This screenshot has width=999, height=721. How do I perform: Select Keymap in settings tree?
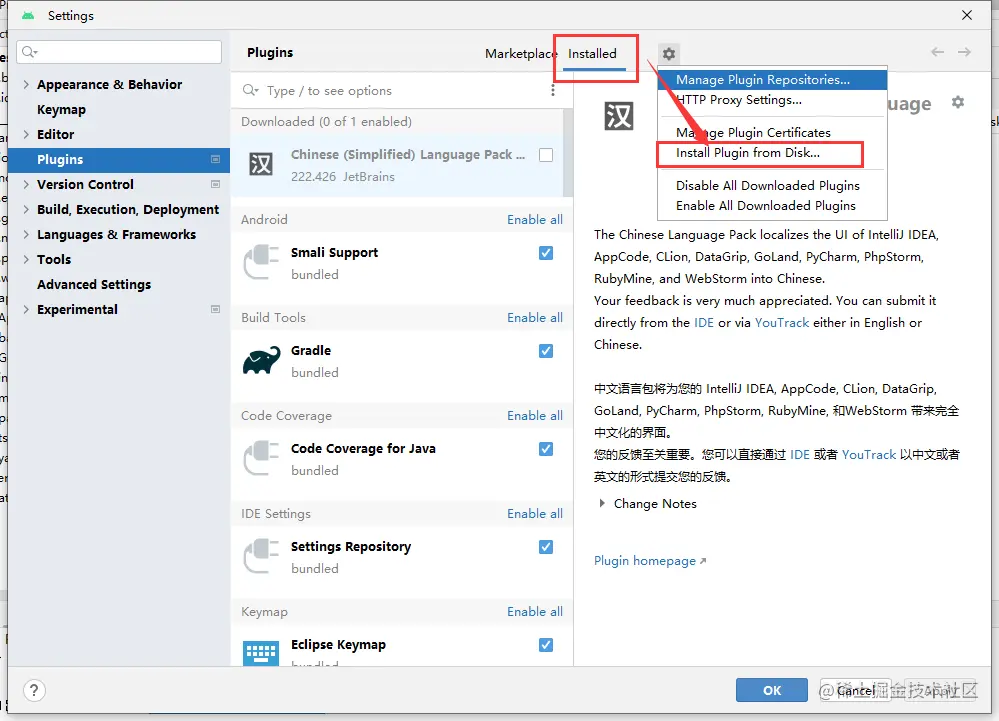[61, 110]
